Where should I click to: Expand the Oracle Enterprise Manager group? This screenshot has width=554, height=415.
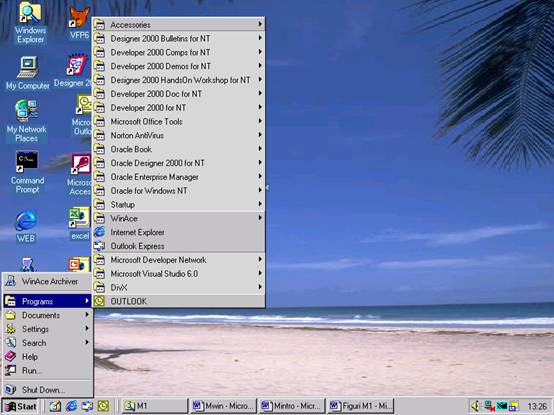point(178,177)
